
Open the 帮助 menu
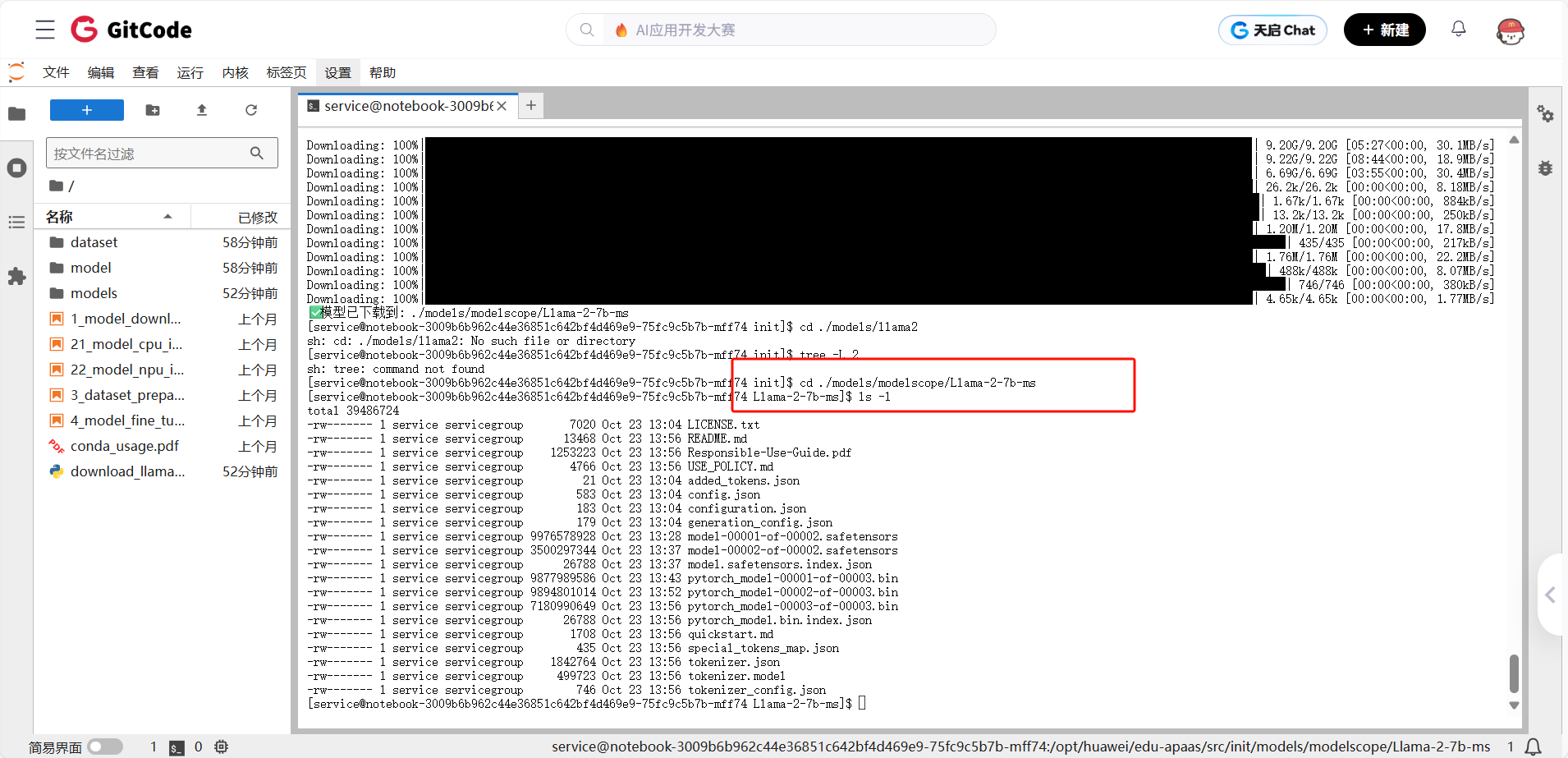[x=383, y=72]
